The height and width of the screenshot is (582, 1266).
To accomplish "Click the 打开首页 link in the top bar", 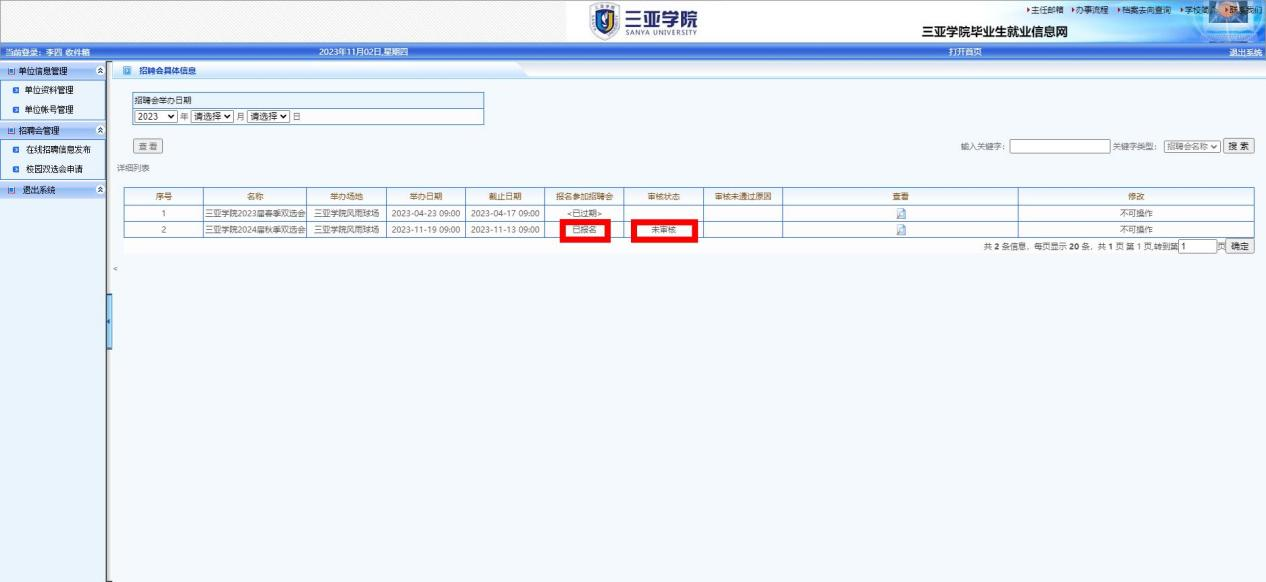I will (x=964, y=52).
